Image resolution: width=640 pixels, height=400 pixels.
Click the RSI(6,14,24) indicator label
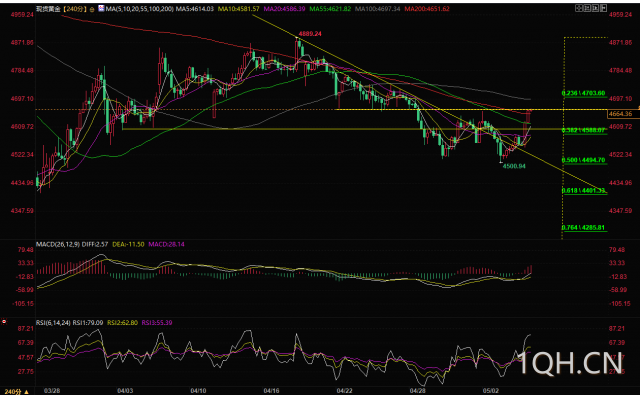pos(53,322)
